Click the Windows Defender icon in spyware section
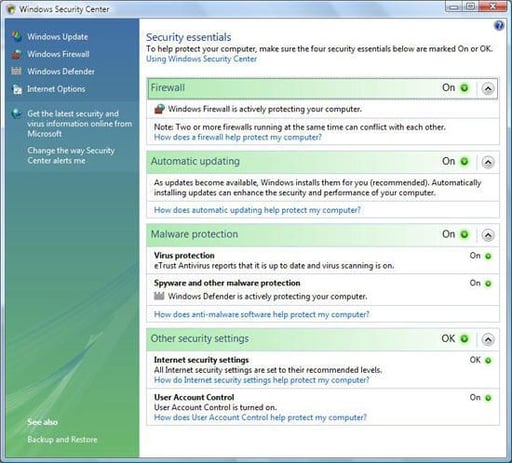This screenshot has width=512, height=463. tap(159, 296)
